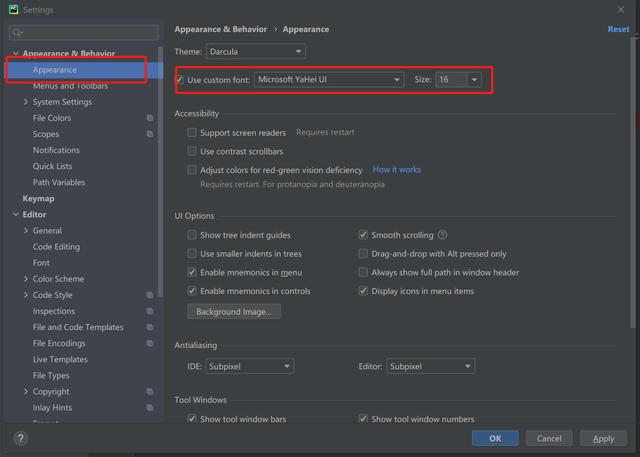Enable Support screen readers
Screen dimensions: 640x457
pyautogui.click(x=191, y=132)
